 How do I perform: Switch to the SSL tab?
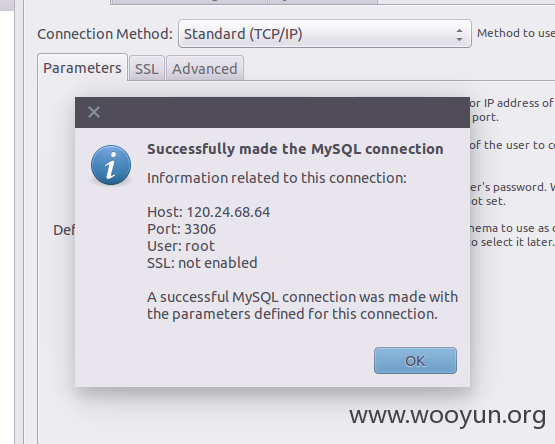click(147, 69)
